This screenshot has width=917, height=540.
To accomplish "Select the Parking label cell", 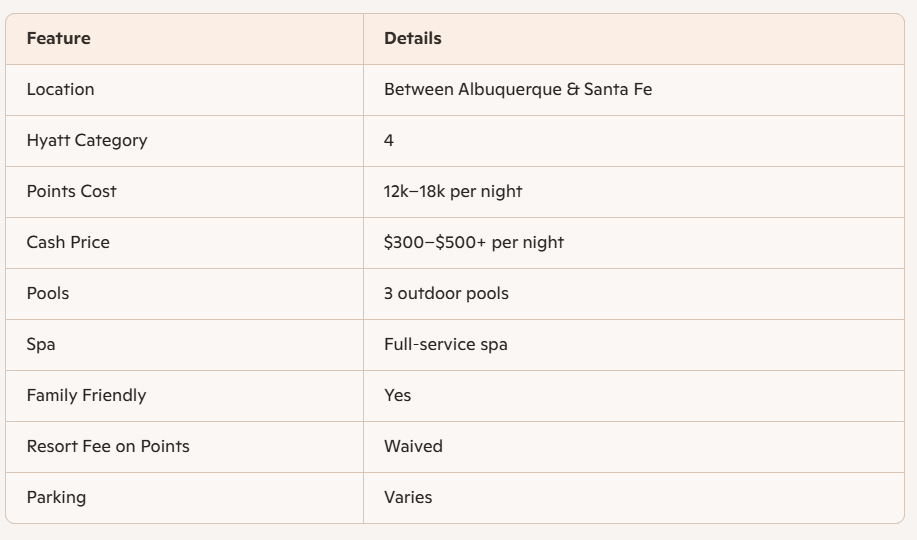I will [56, 497].
